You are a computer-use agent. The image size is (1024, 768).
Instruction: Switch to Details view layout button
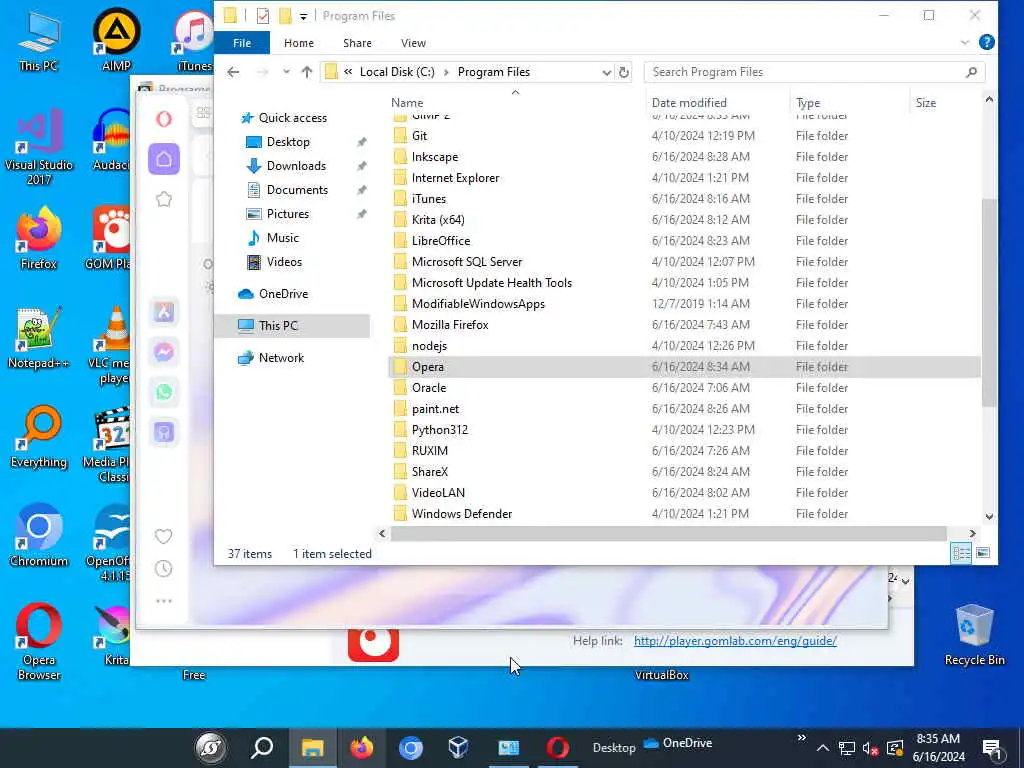point(961,553)
